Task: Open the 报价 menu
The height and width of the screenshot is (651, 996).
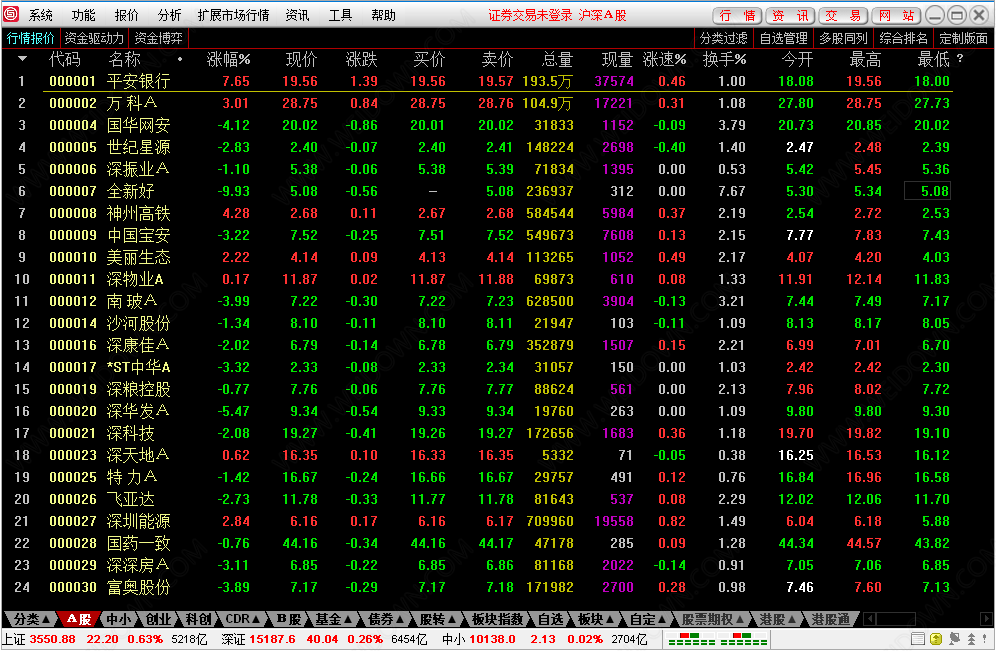Action: point(126,15)
